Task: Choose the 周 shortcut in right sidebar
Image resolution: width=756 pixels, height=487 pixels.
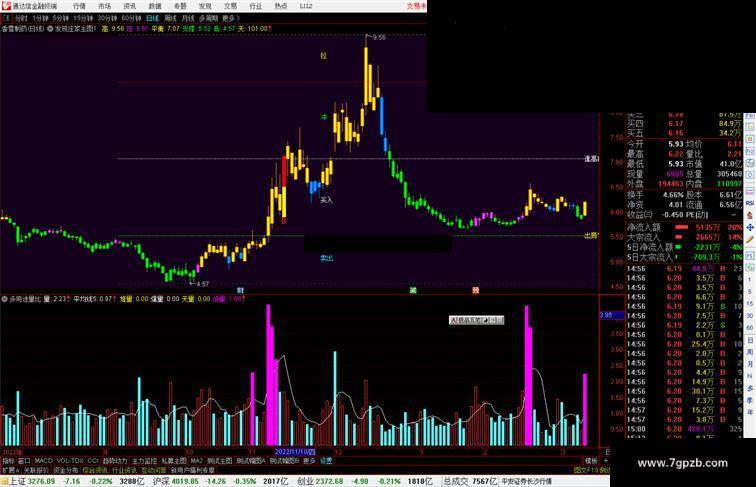Action: 750,352
